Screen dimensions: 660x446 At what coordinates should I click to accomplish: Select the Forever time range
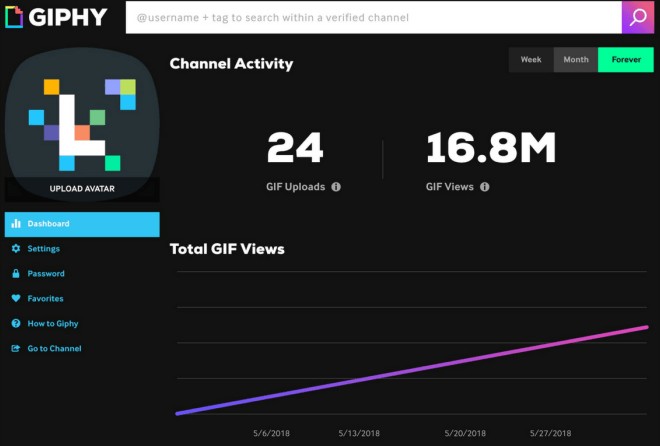click(x=626, y=60)
